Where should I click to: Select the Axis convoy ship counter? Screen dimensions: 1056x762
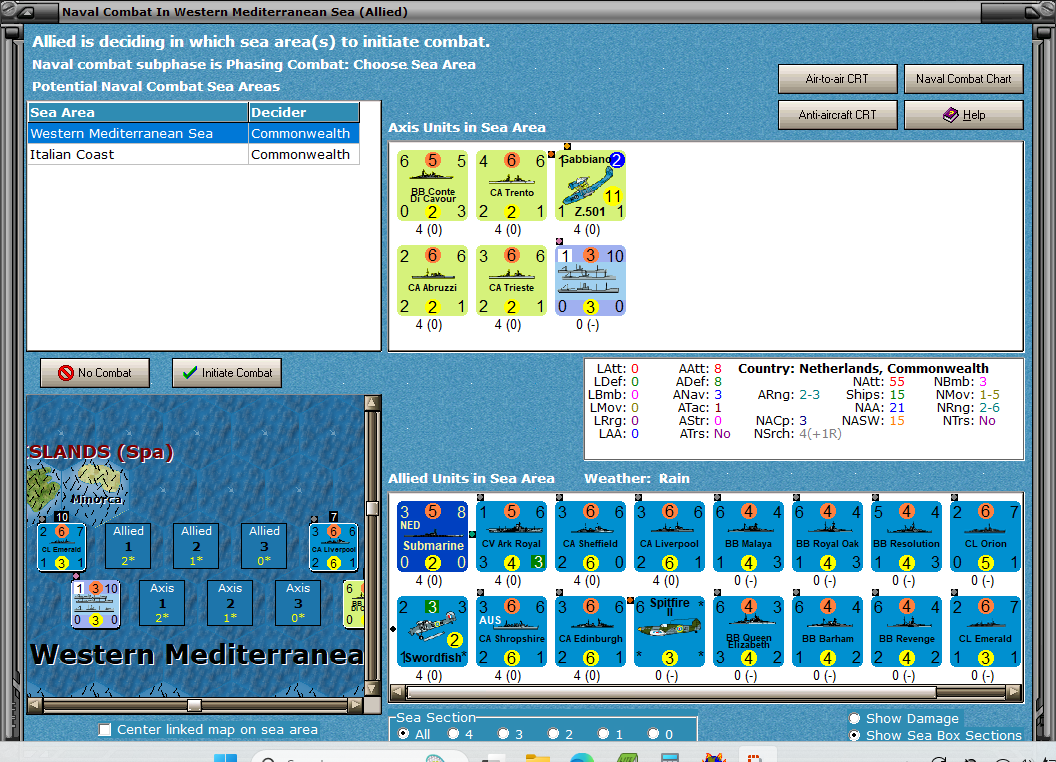[591, 280]
